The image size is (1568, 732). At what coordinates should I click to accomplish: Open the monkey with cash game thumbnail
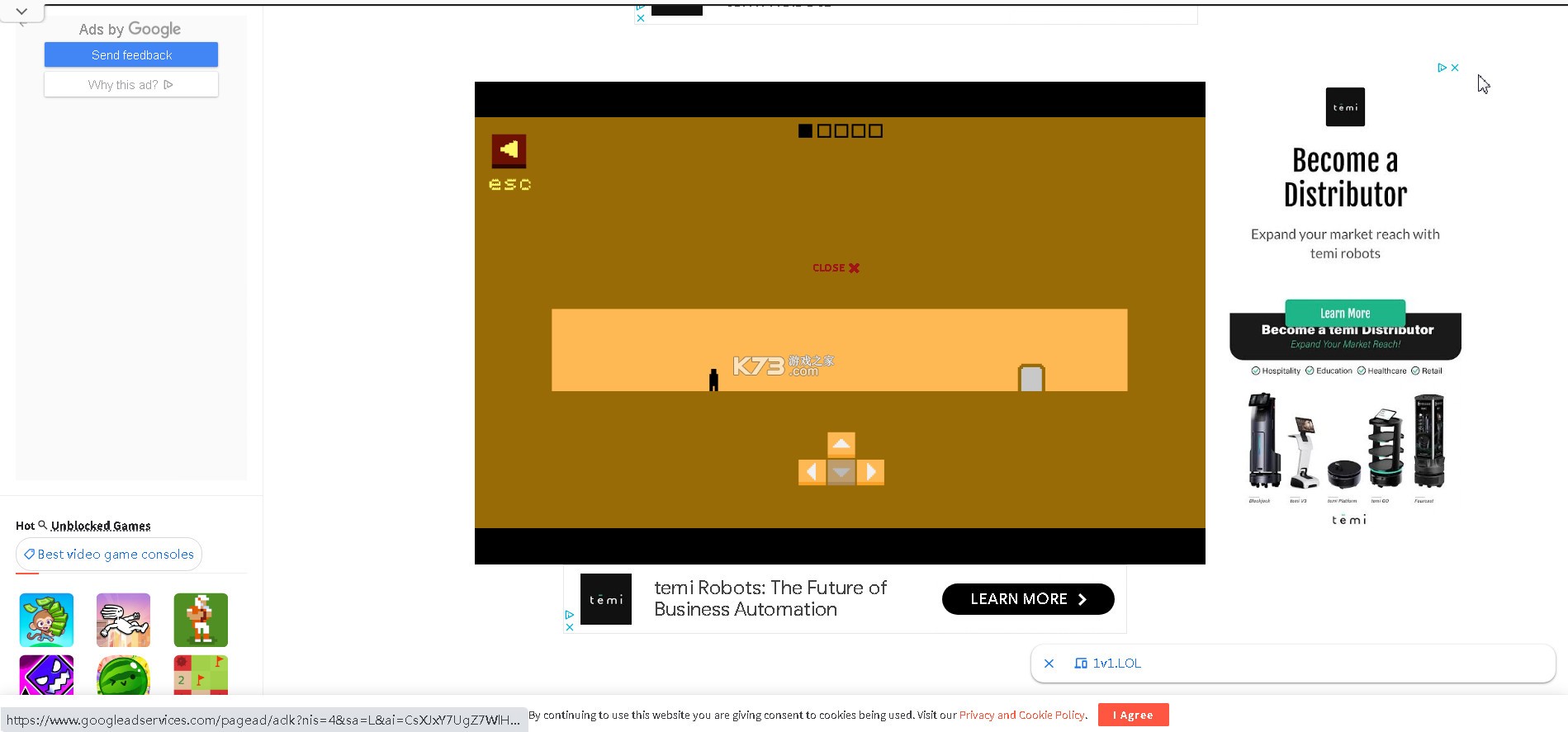[46, 620]
